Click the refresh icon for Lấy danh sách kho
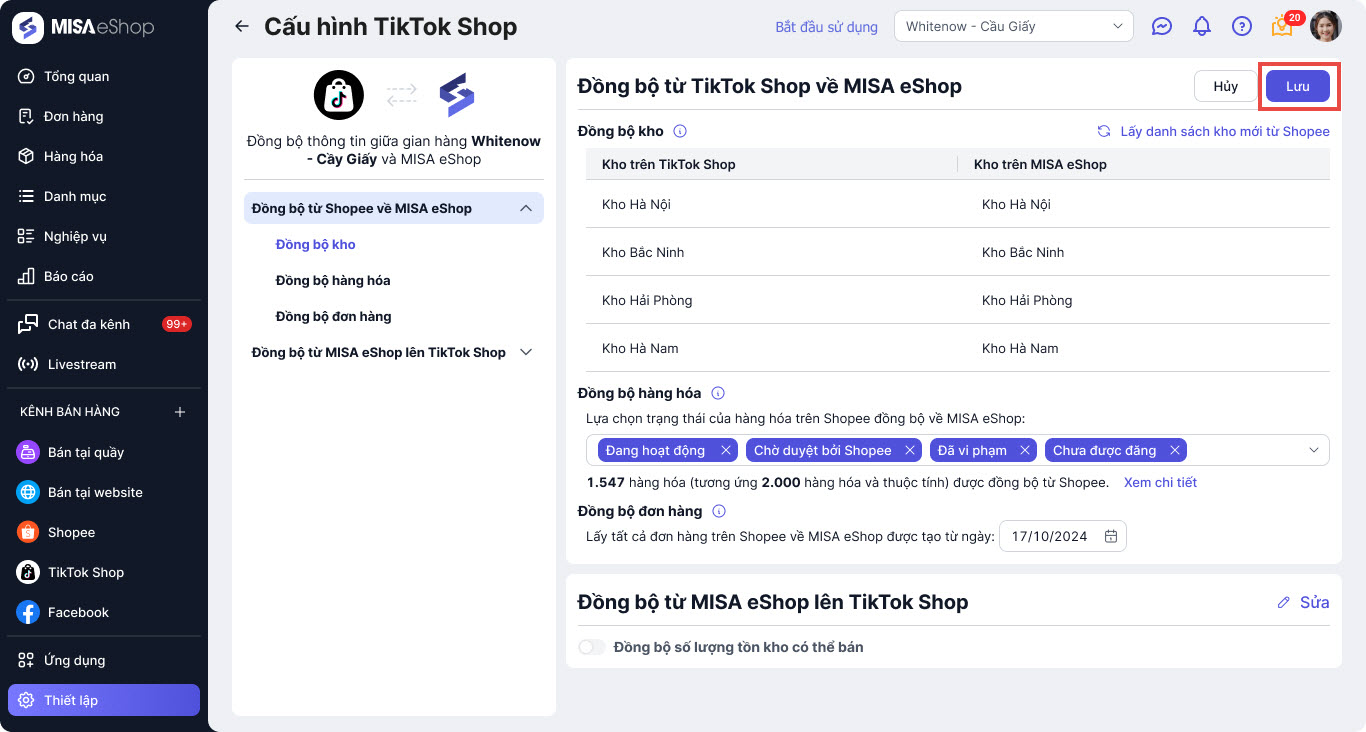This screenshot has height=732, width=1366. pos(1104,131)
